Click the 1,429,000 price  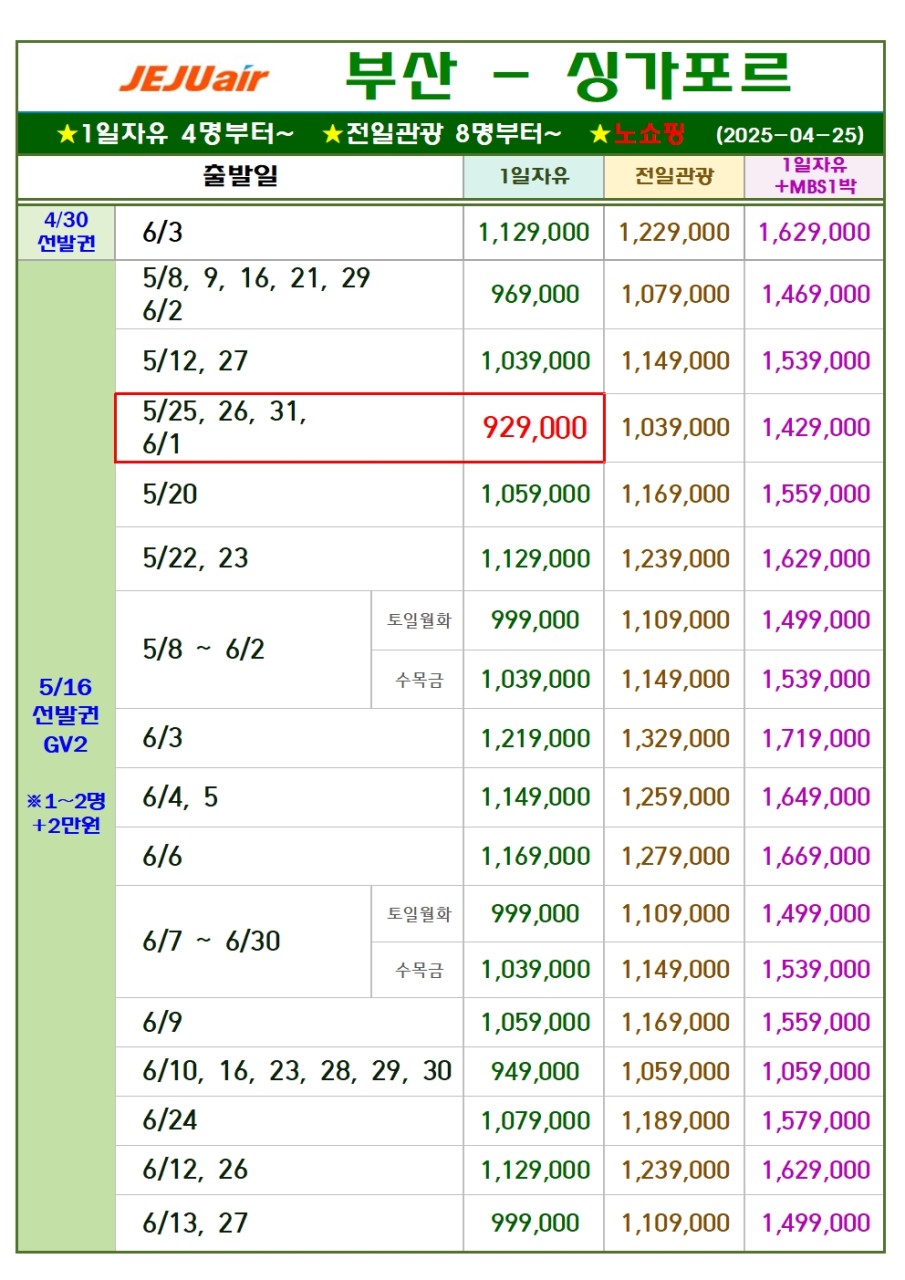(815, 428)
